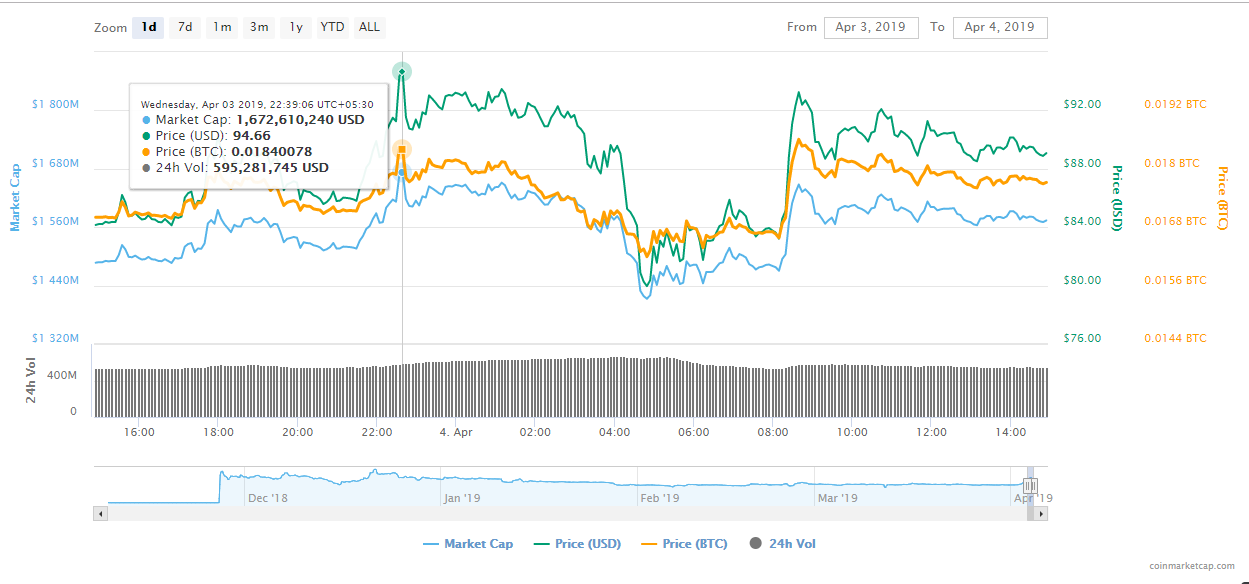Set zoom range to 1m

click(222, 27)
